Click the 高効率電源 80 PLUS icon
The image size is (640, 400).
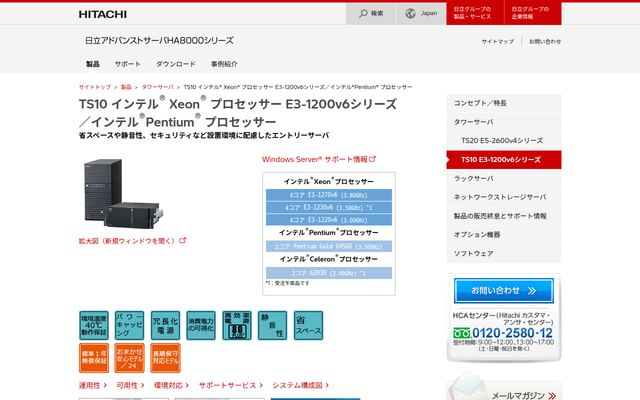(237, 325)
